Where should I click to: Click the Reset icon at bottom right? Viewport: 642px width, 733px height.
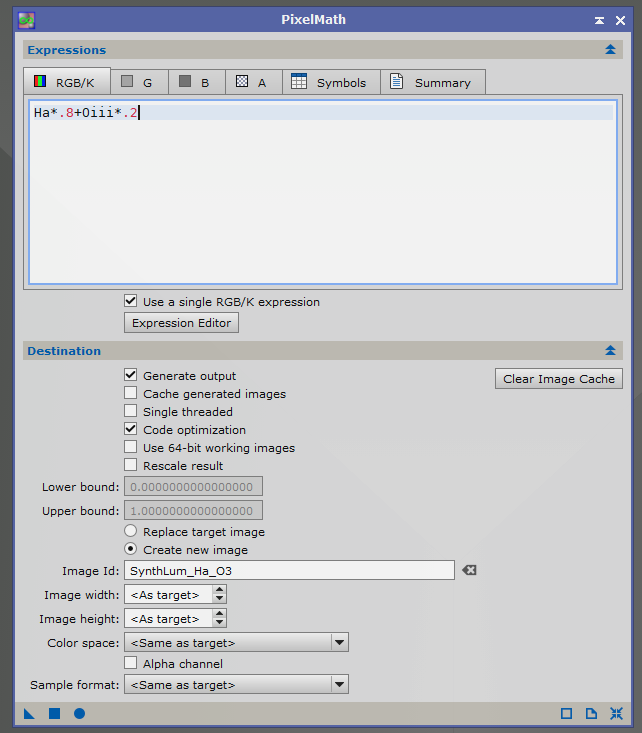click(x=616, y=713)
